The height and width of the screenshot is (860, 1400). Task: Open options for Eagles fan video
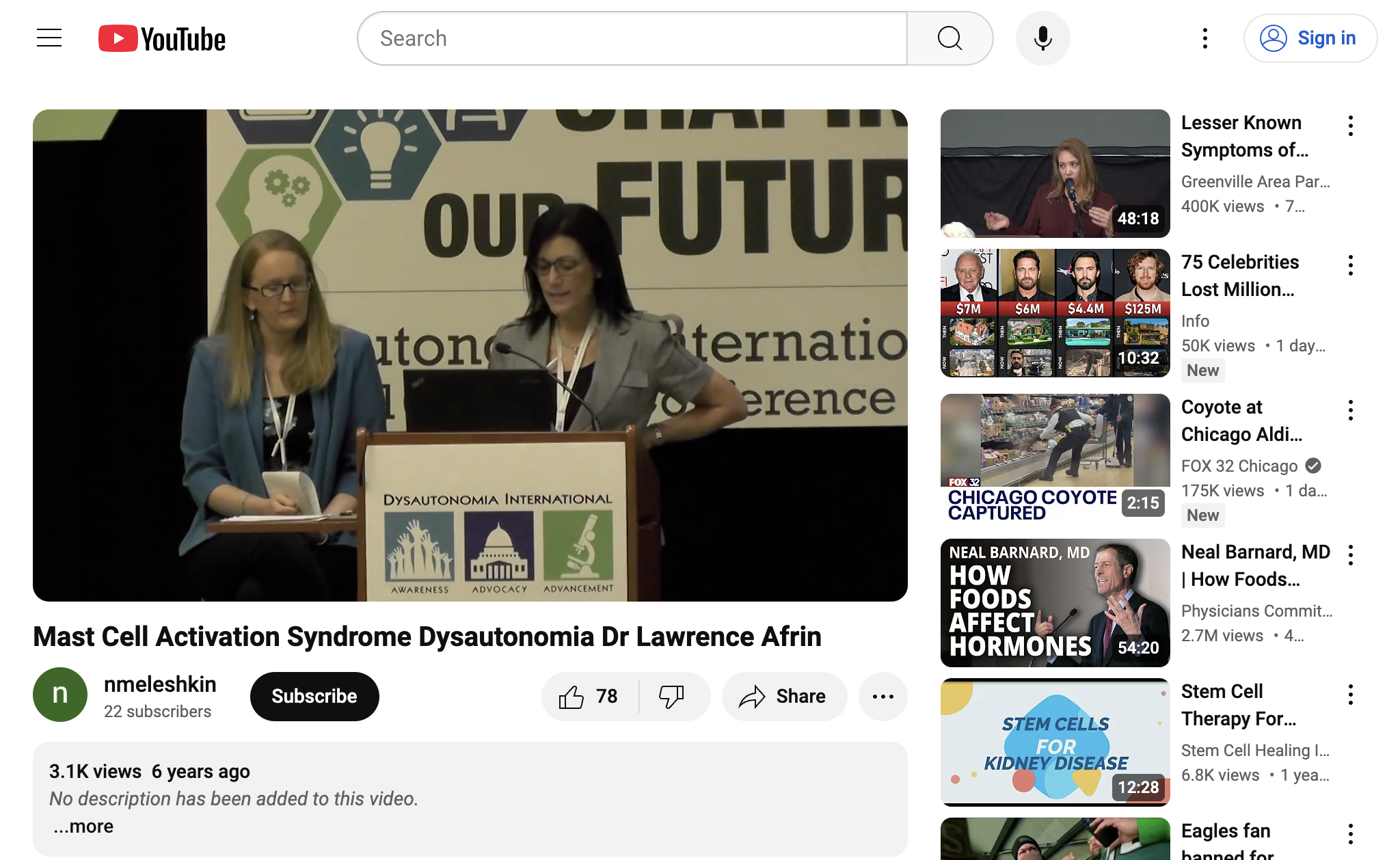click(x=1350, y=834)
